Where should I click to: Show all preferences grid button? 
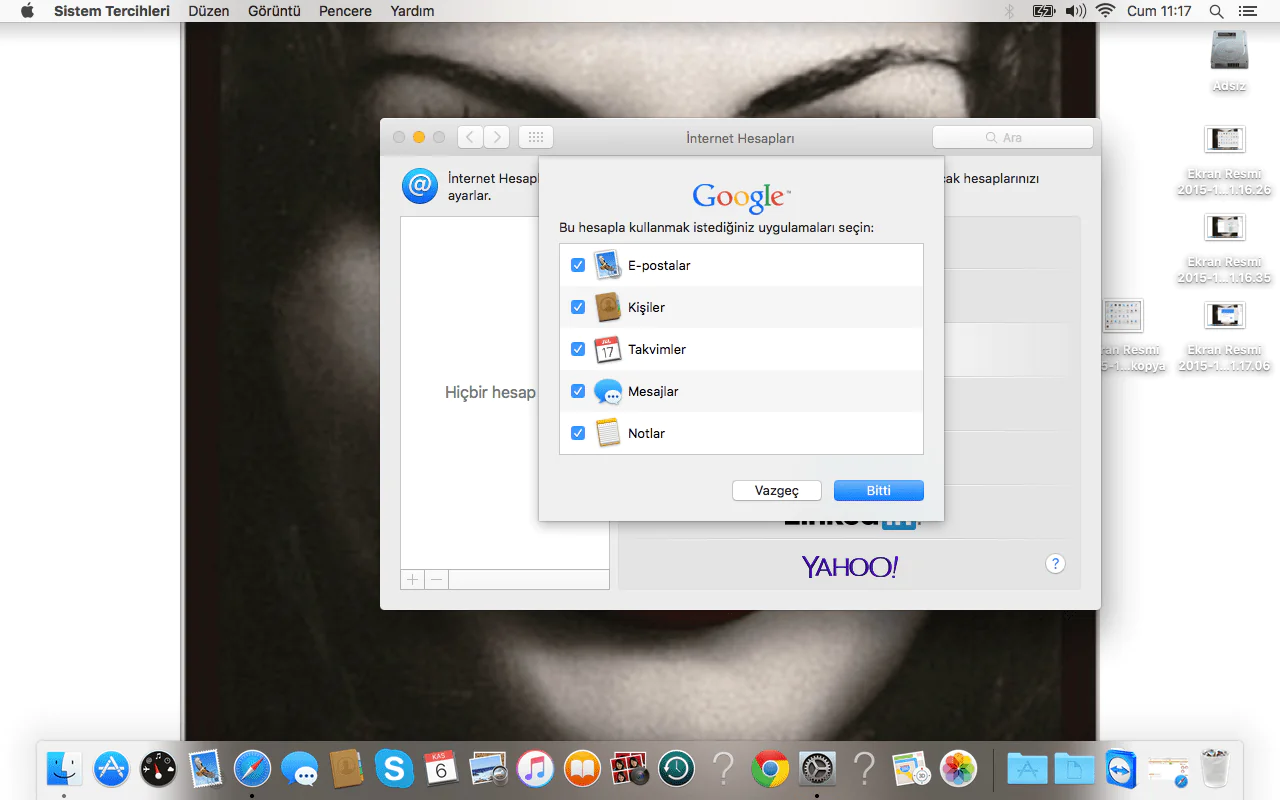pyautogui.click(x=535, y=137)
